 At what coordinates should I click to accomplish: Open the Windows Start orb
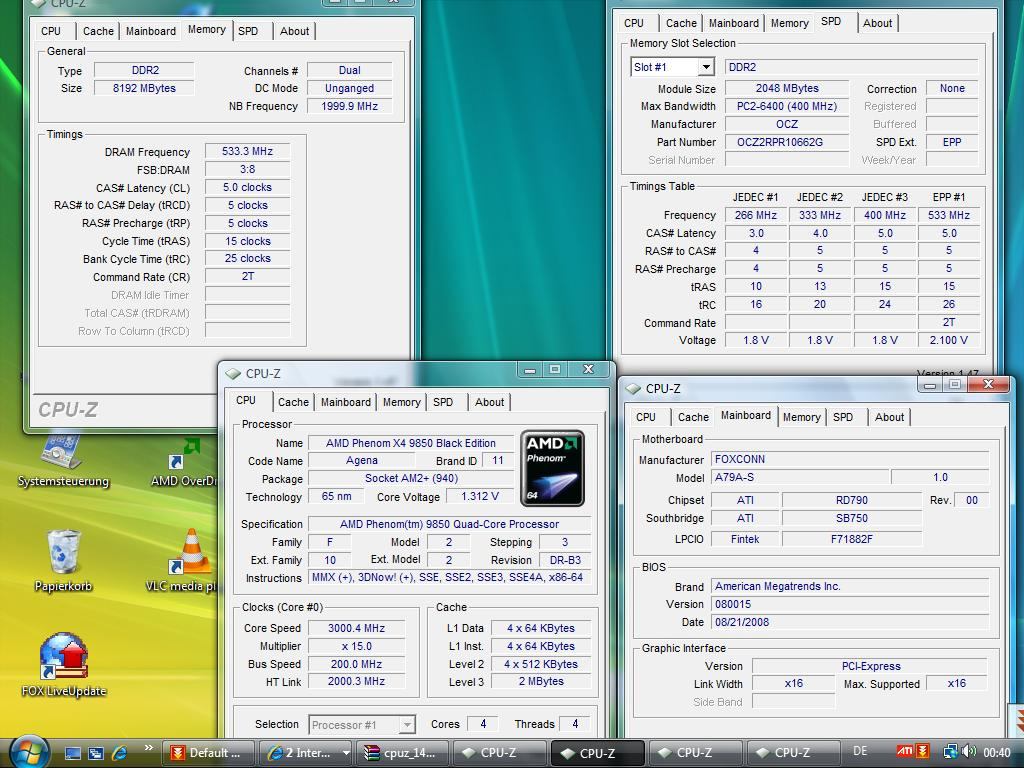[28, 752]
